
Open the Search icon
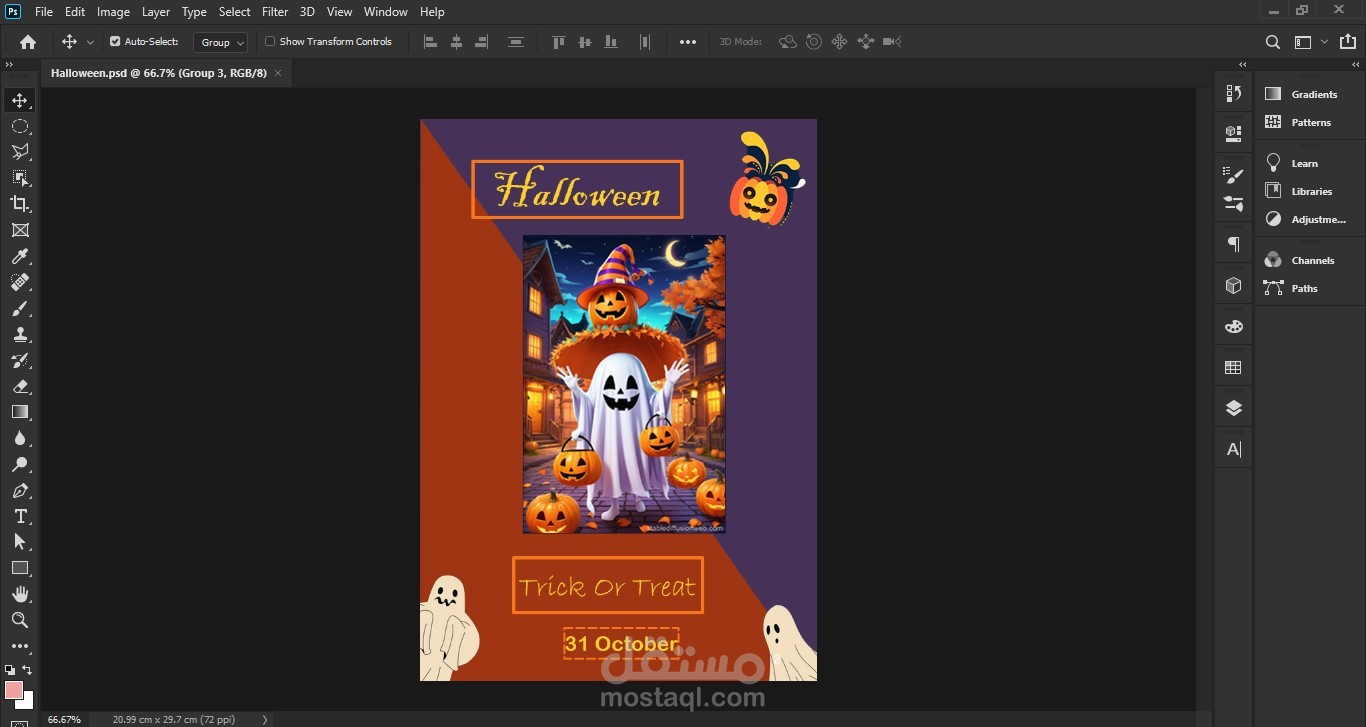pyautogui.click(x=1272, y=42)
